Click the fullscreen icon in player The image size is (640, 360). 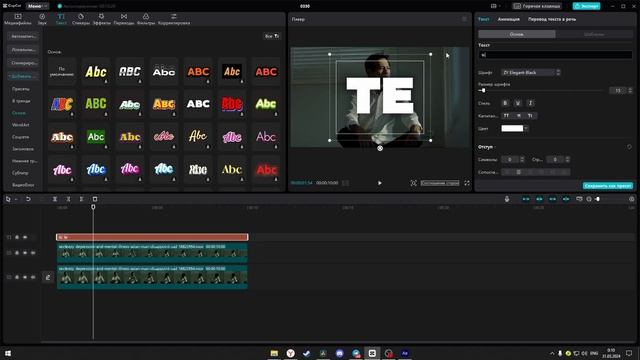pos(467,183)
